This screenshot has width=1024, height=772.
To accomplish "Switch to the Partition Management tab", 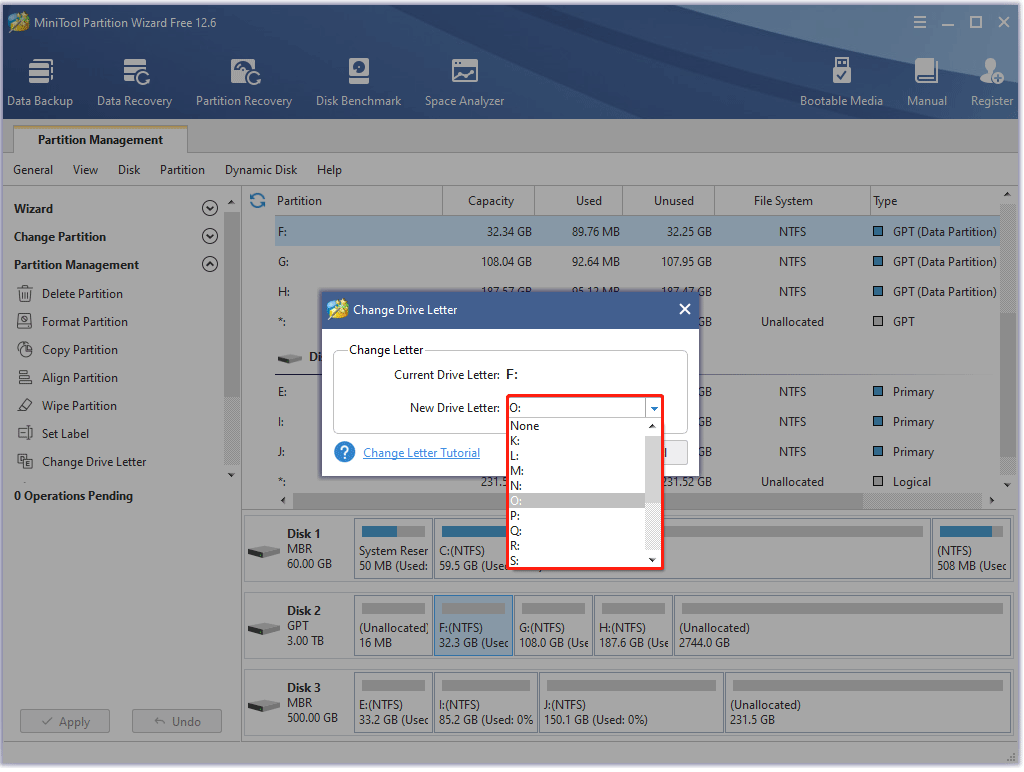I will [x=99, y=139].
